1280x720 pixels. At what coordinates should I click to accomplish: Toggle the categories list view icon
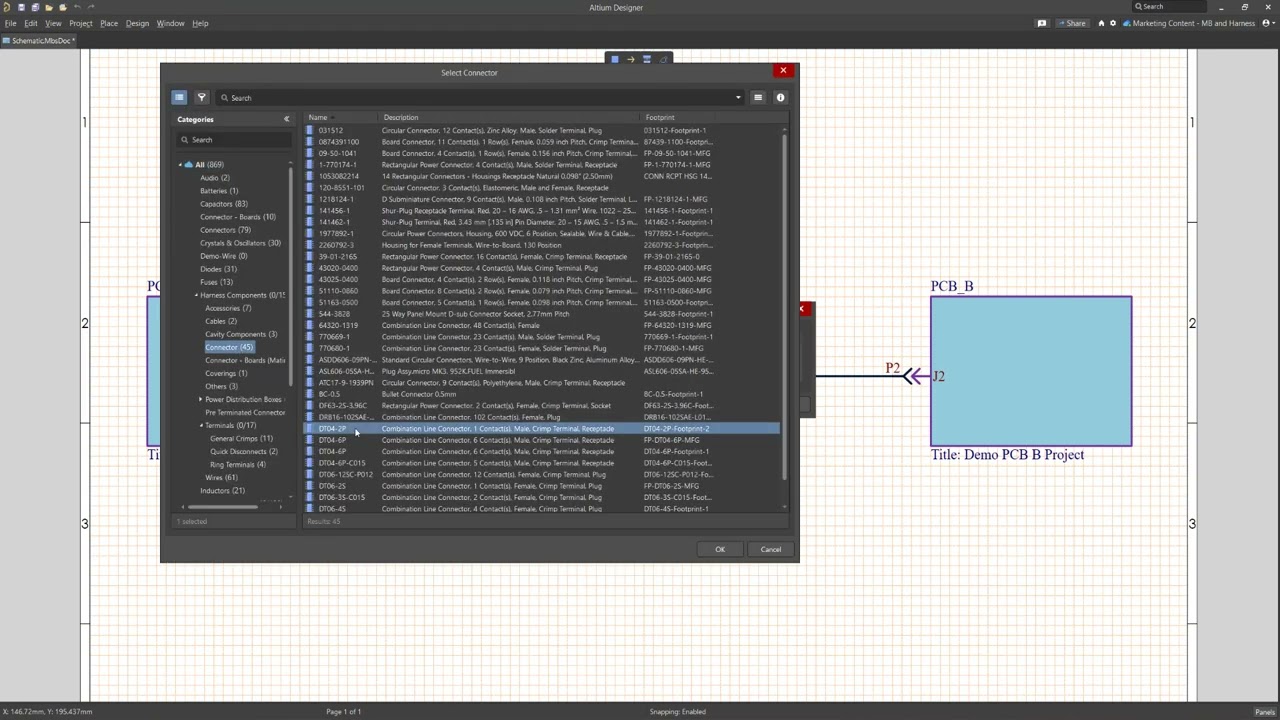point(179,97)
